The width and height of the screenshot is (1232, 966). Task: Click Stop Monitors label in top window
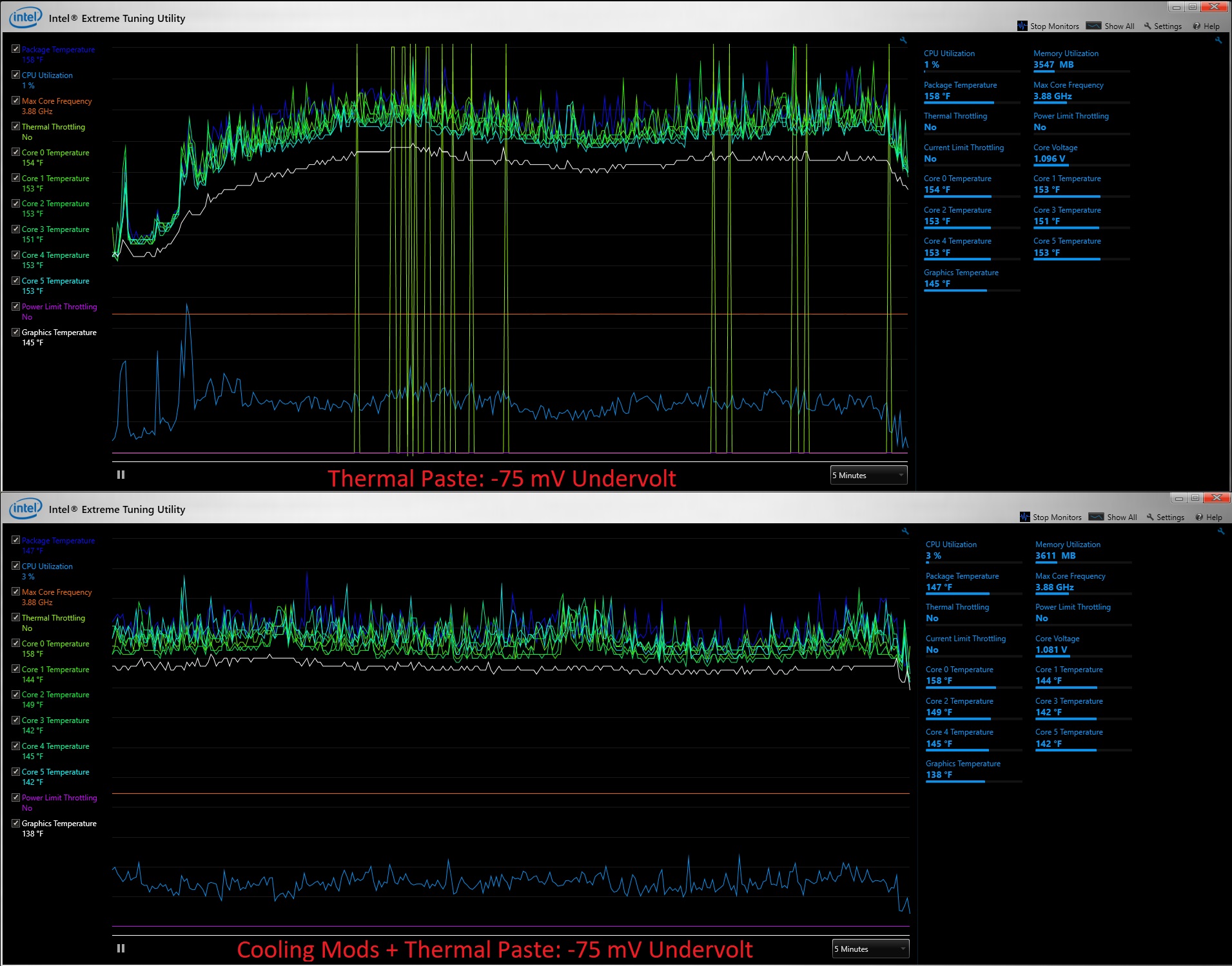[1054, 26]
